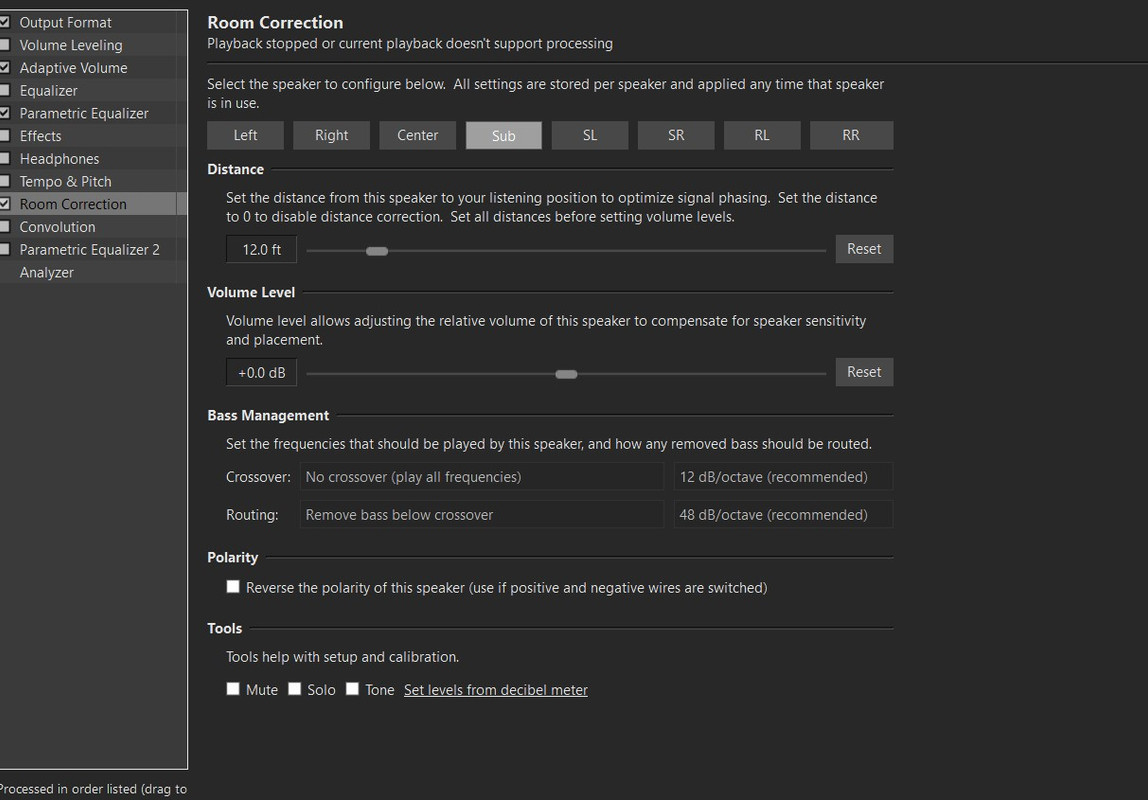Screen dimensions: 1148x800
Task: Enable the Headphones checkbox
Action: 4,158
